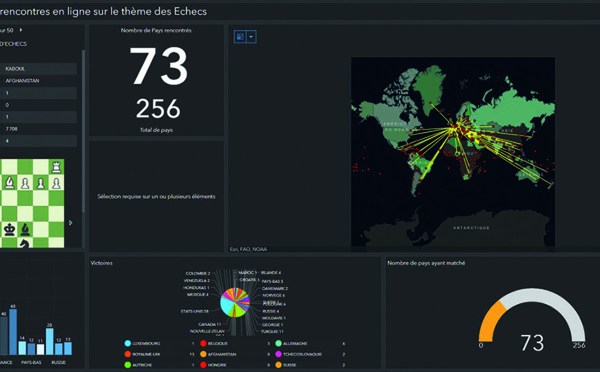
Task: Advance with the arrow right of the chessboard
Action: click(71, 223)
